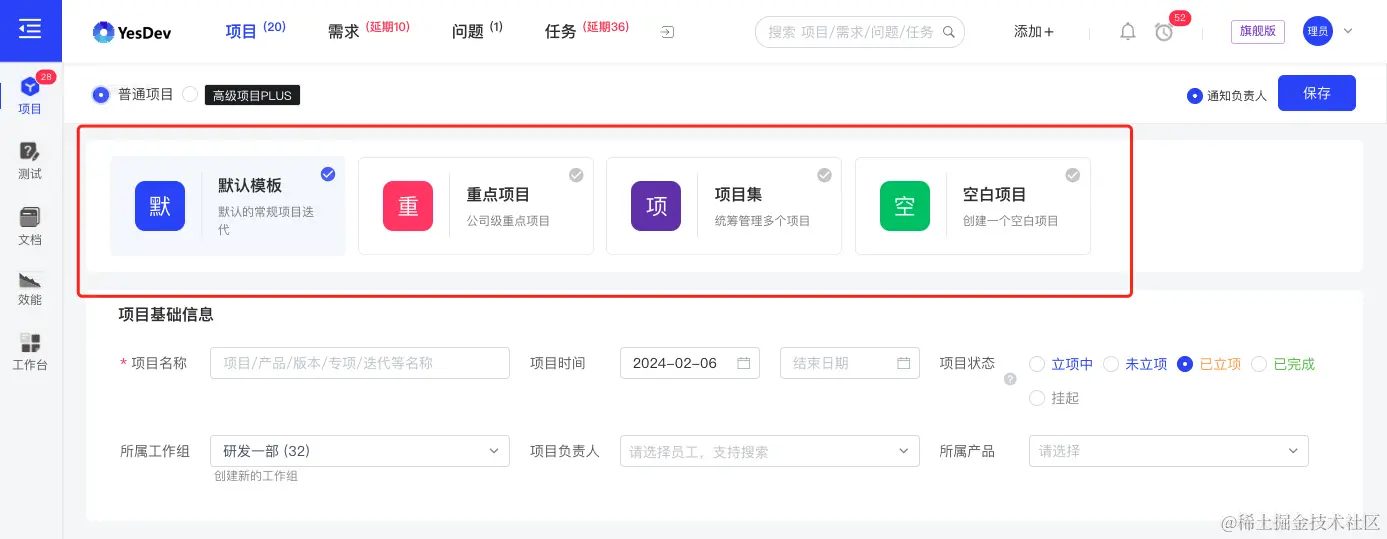Click the blue 默 template icon
1387x539 pixels.
click(x=160, y=206)
